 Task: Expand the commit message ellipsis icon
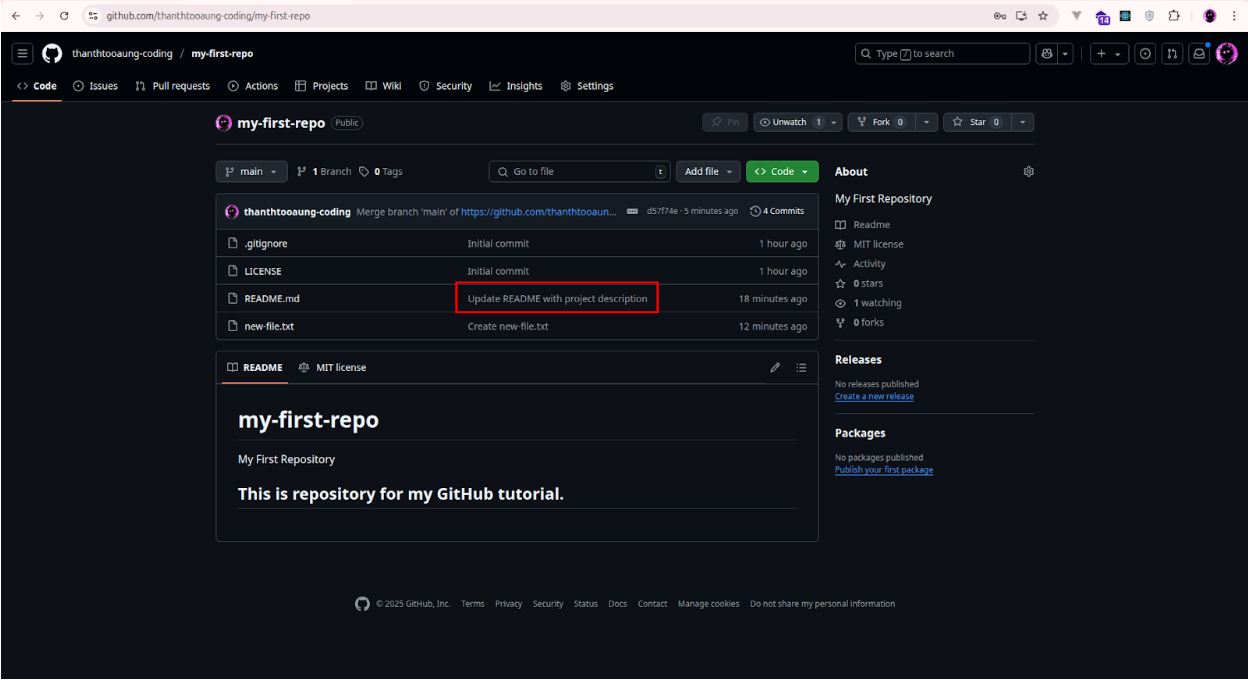click(x=632, y=211)
